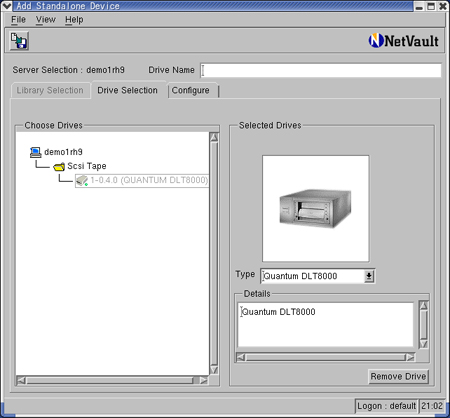This screenshot has height=418, width=450.
Task: Click Choose Drives horizontal scrollbar left arrow
Action: pyautogui.click(x=21, y=380)
